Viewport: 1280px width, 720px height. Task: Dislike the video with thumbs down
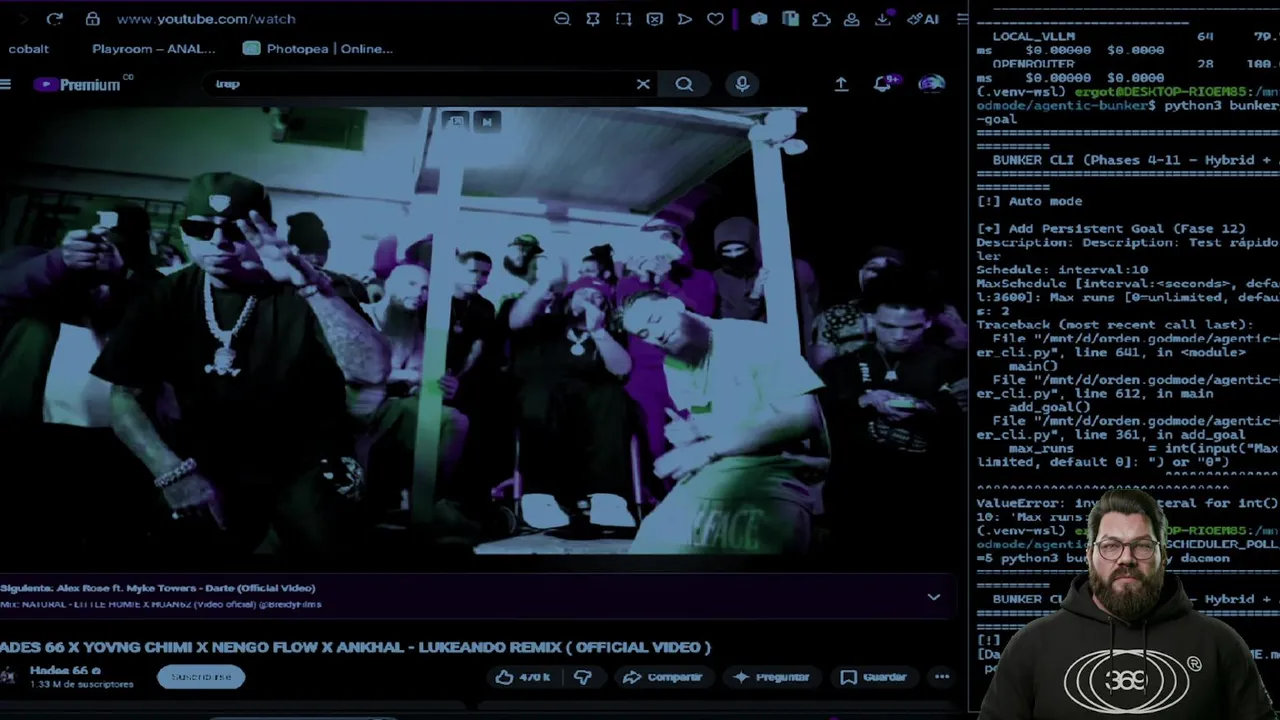pos(582,677)
